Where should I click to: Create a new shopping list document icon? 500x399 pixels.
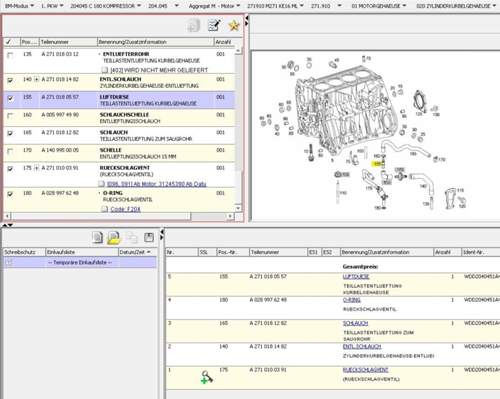pyautogui.click(x=97, y=238)
